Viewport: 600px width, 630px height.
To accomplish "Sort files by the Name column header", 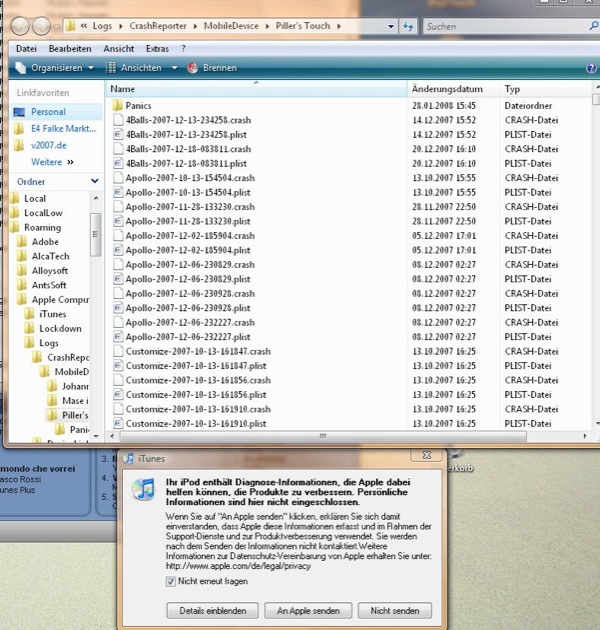I will click(x=256, y=89).
